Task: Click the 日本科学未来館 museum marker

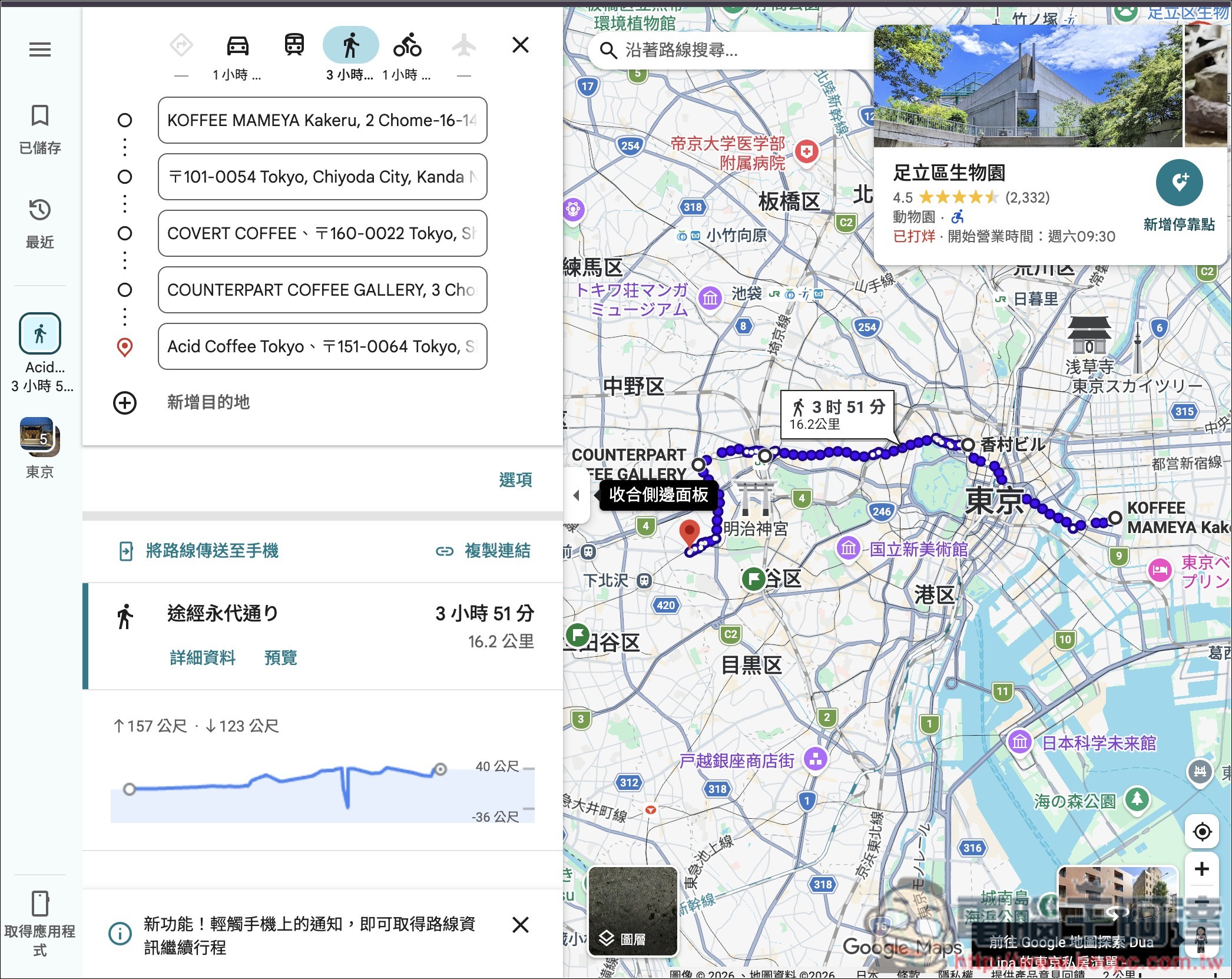Action: pyautogui.click(x=1020, y=742)
